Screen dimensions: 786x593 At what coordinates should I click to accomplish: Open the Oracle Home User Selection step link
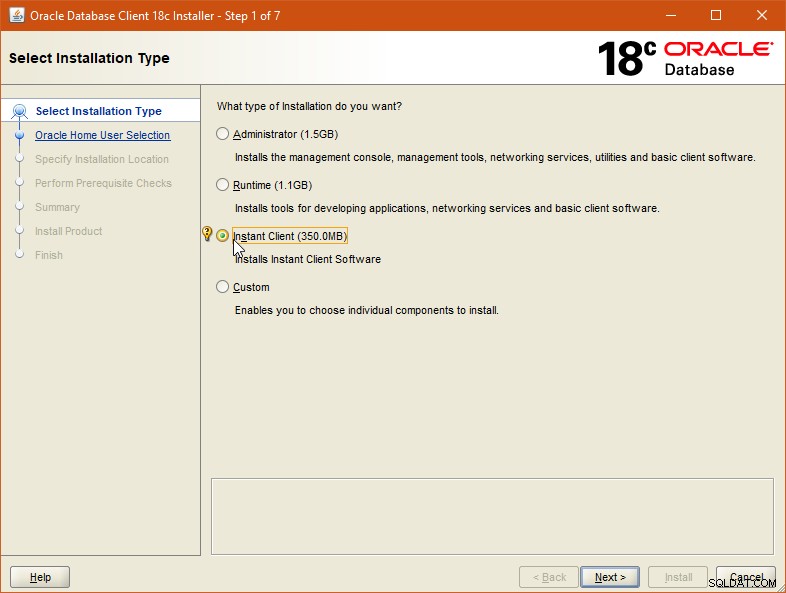tap(103, 135)
